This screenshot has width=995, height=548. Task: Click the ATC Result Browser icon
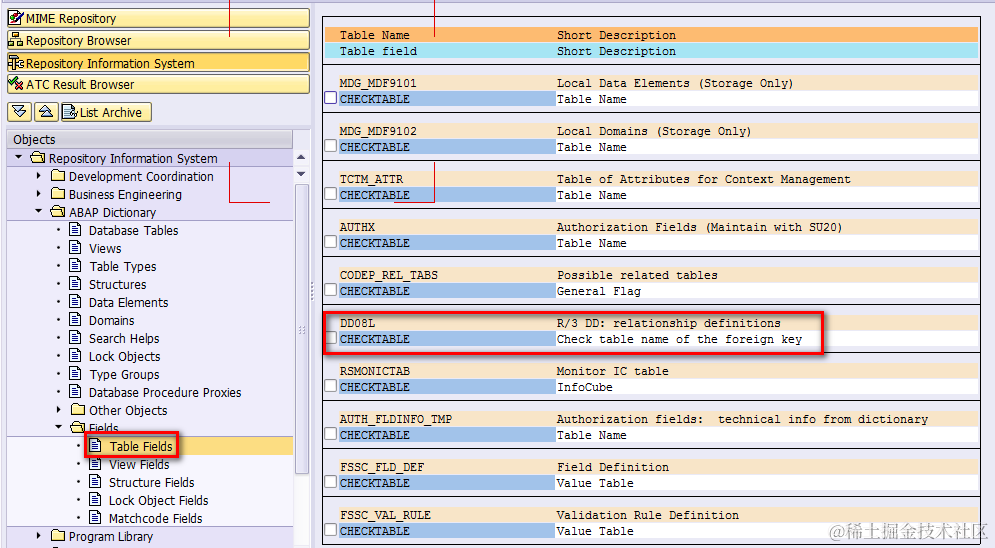coord(16,84)
